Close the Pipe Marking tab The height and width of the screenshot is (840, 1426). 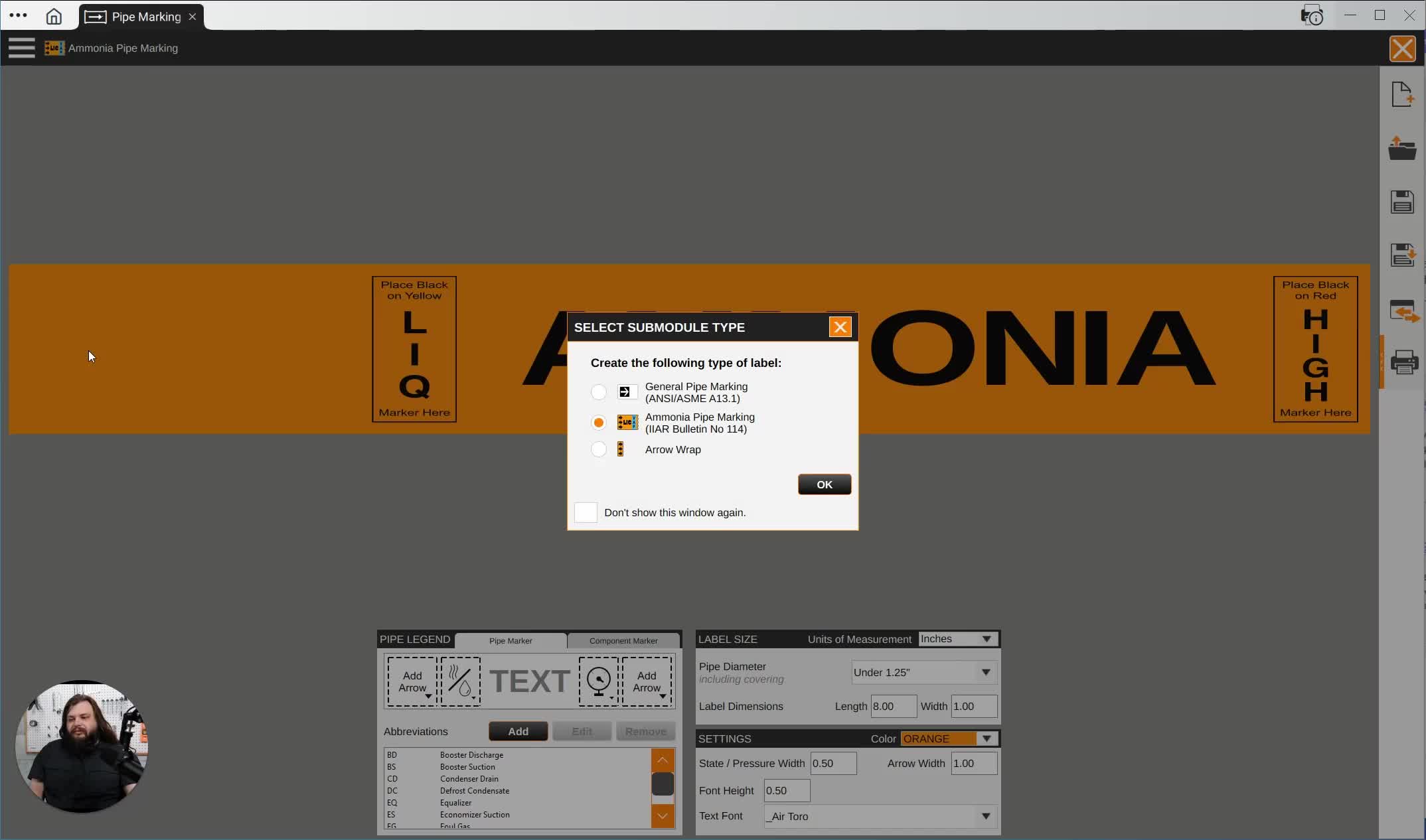click(x=193, y=17)
